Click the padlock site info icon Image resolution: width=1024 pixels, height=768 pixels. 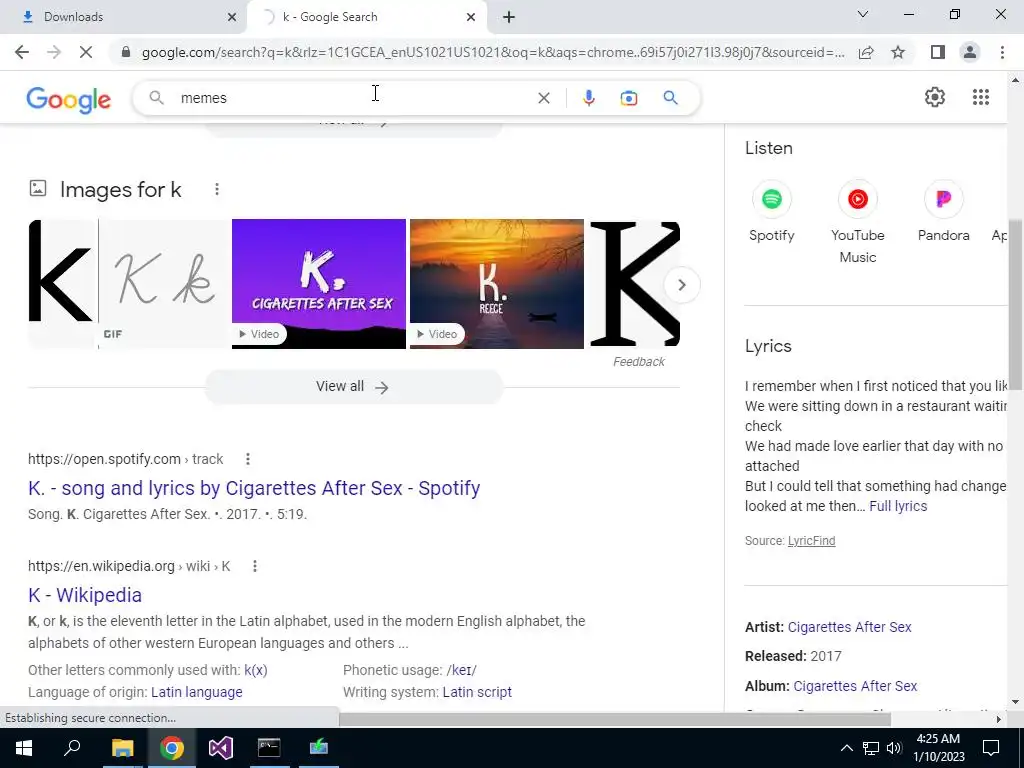(126, 52)
